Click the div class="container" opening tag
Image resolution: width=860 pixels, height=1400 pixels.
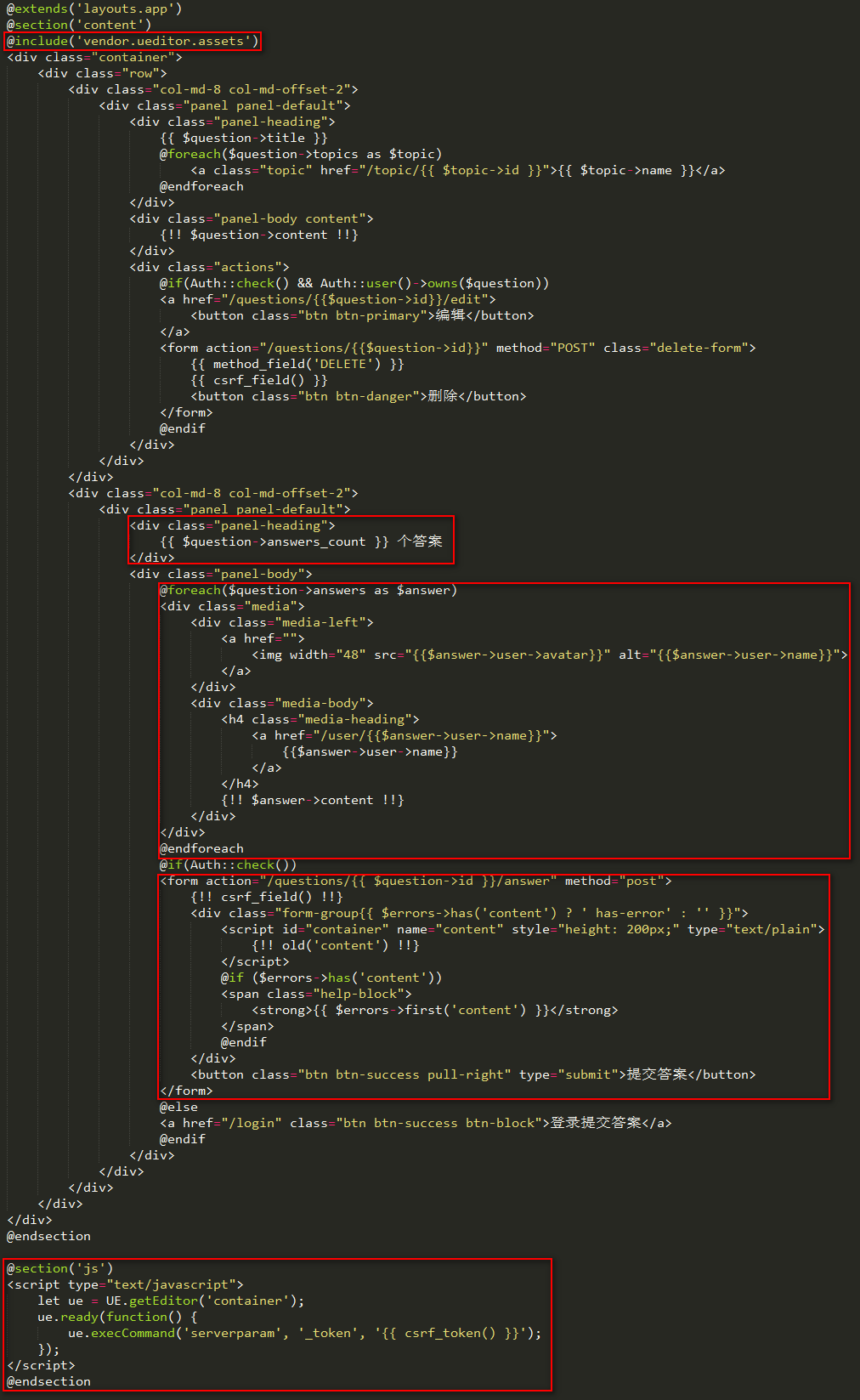pos(94,57)
